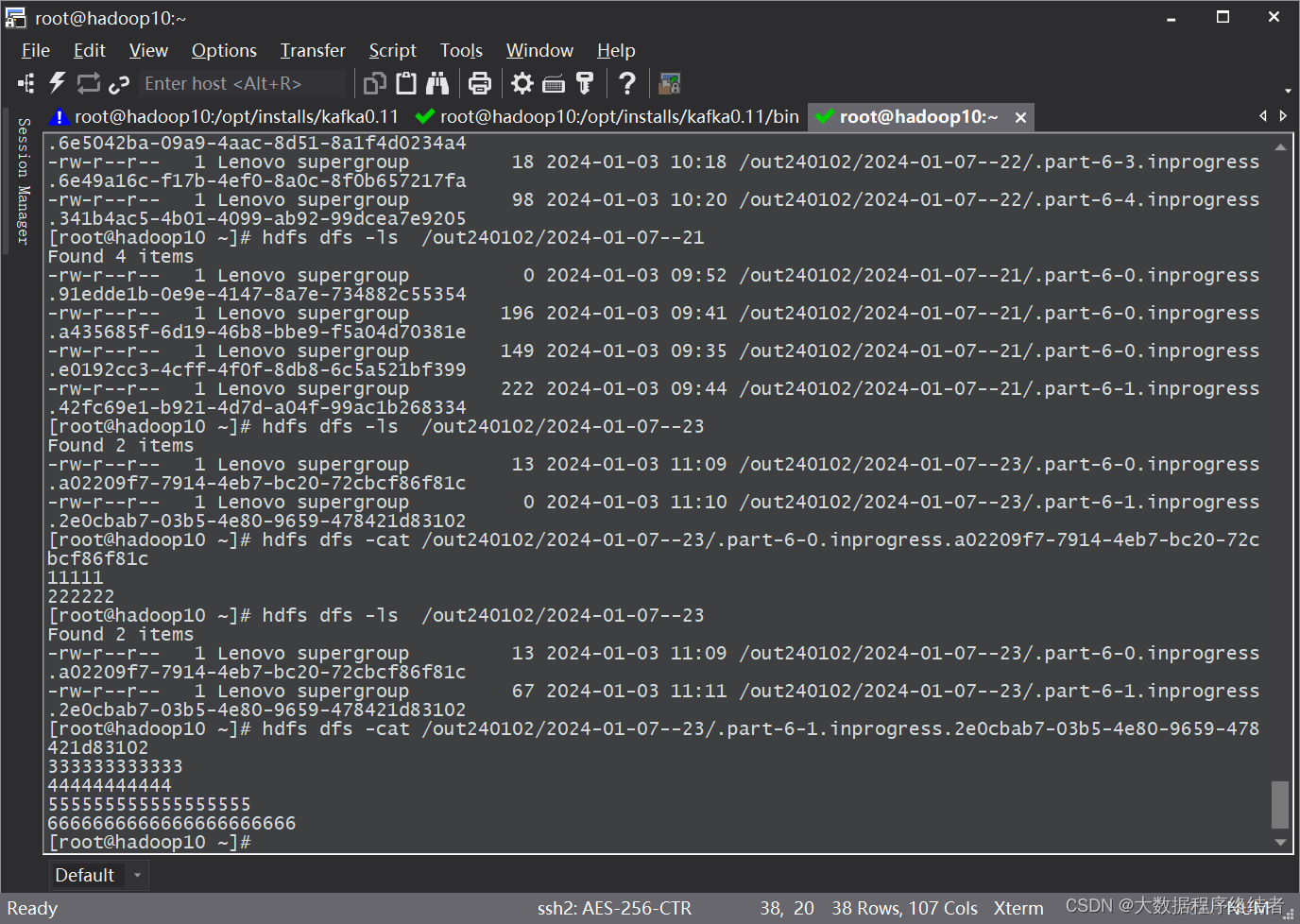
Task: Click the Copy icon in toolbar
Action: point(375,83)
